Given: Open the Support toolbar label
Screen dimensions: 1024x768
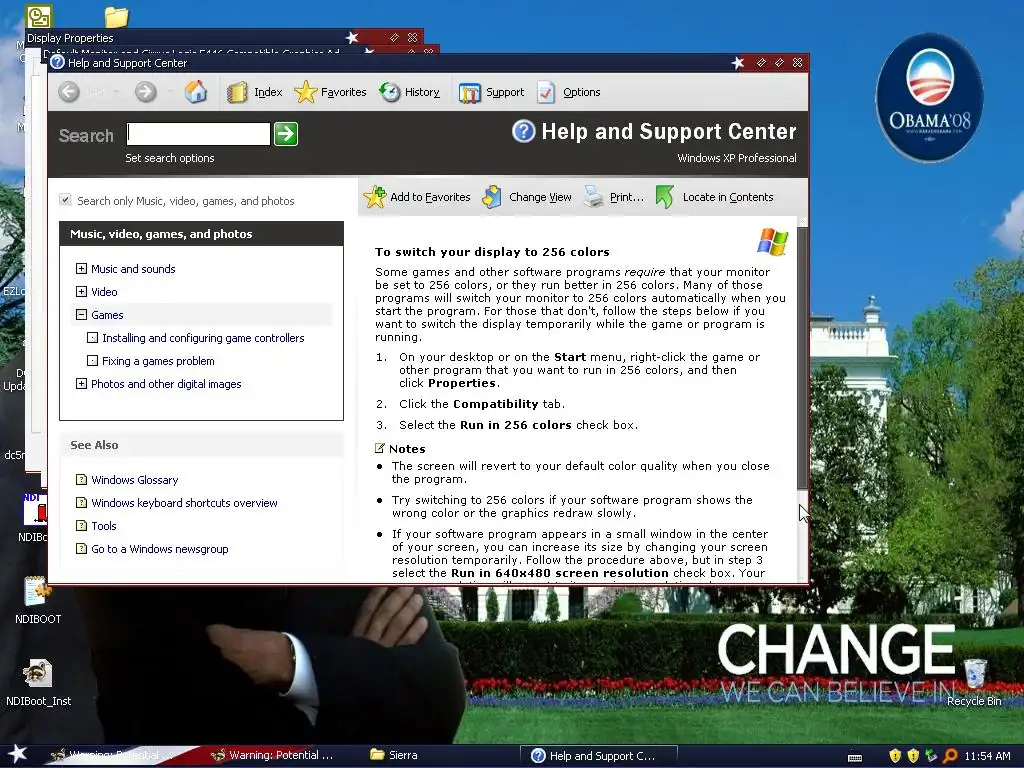Looking at the screenshot, I should click(x=505, y=92).
